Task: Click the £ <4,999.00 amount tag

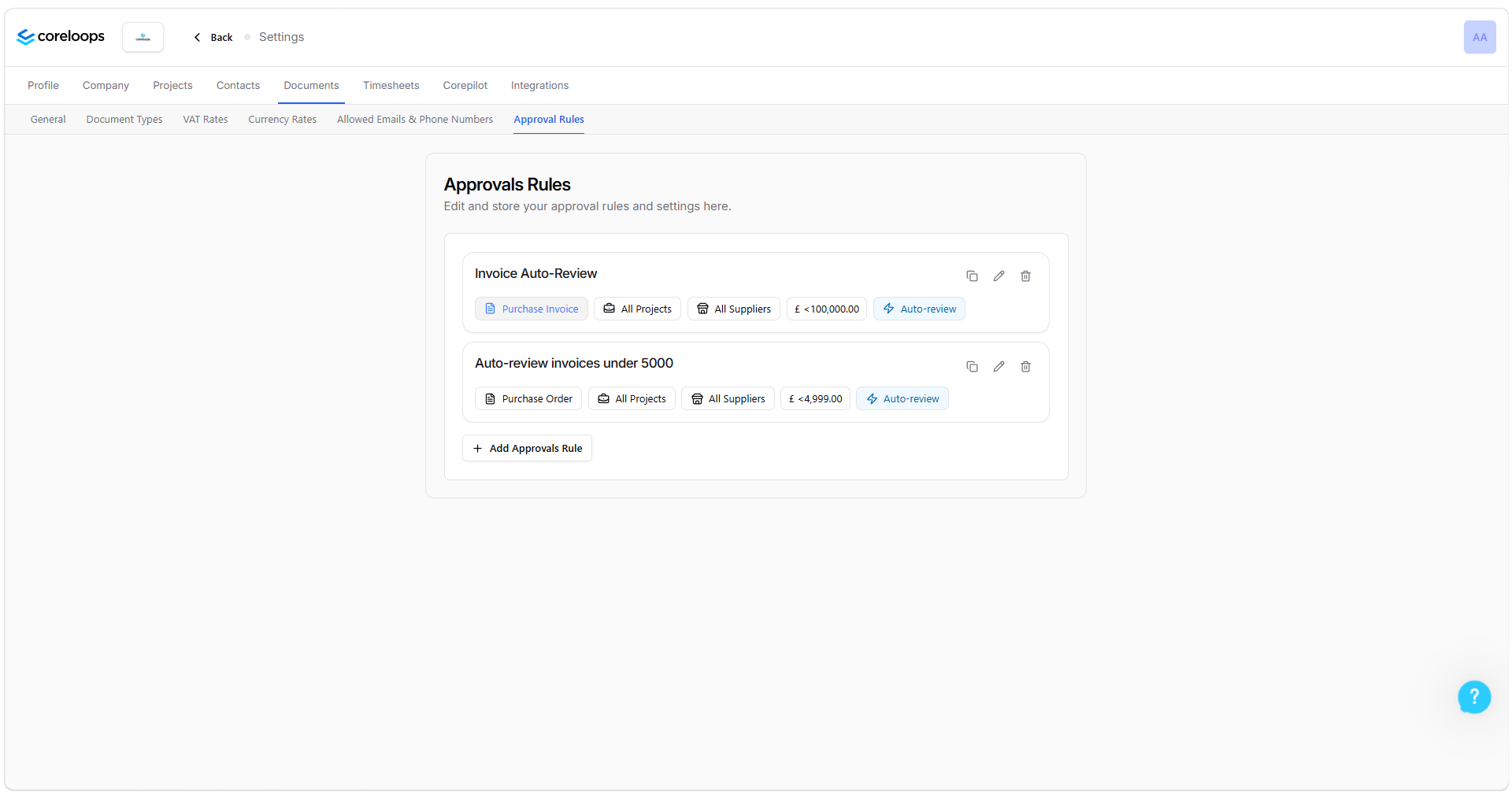Action: click(815, 399)
